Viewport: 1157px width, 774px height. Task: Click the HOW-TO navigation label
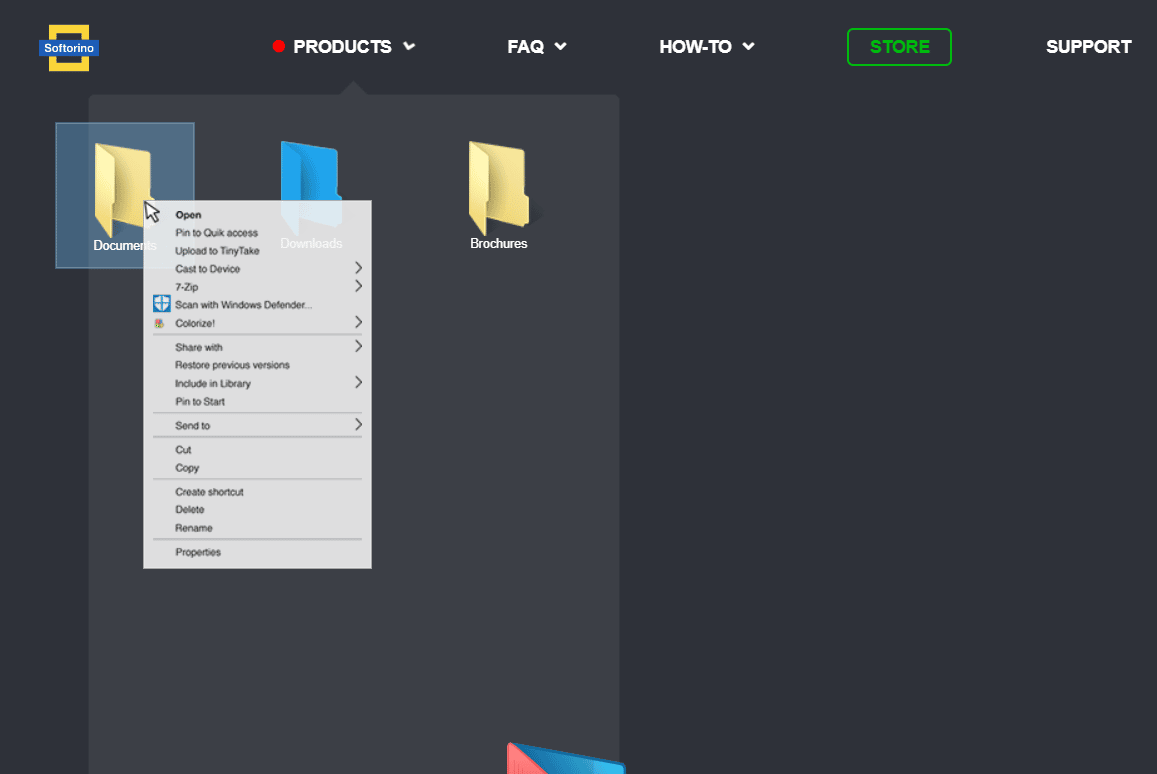(x=695, y=46)
